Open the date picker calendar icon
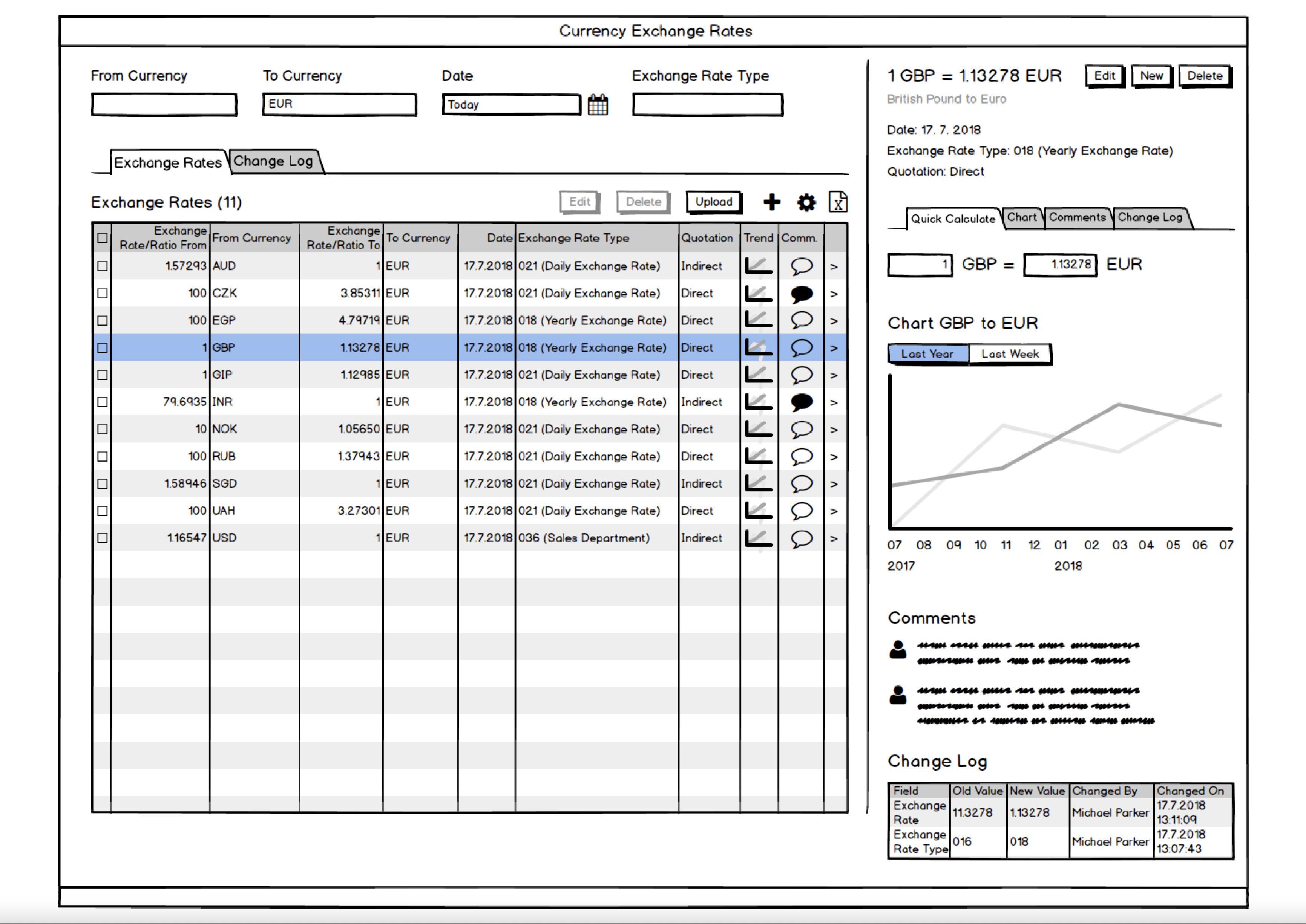 click(x=597, y=105)
